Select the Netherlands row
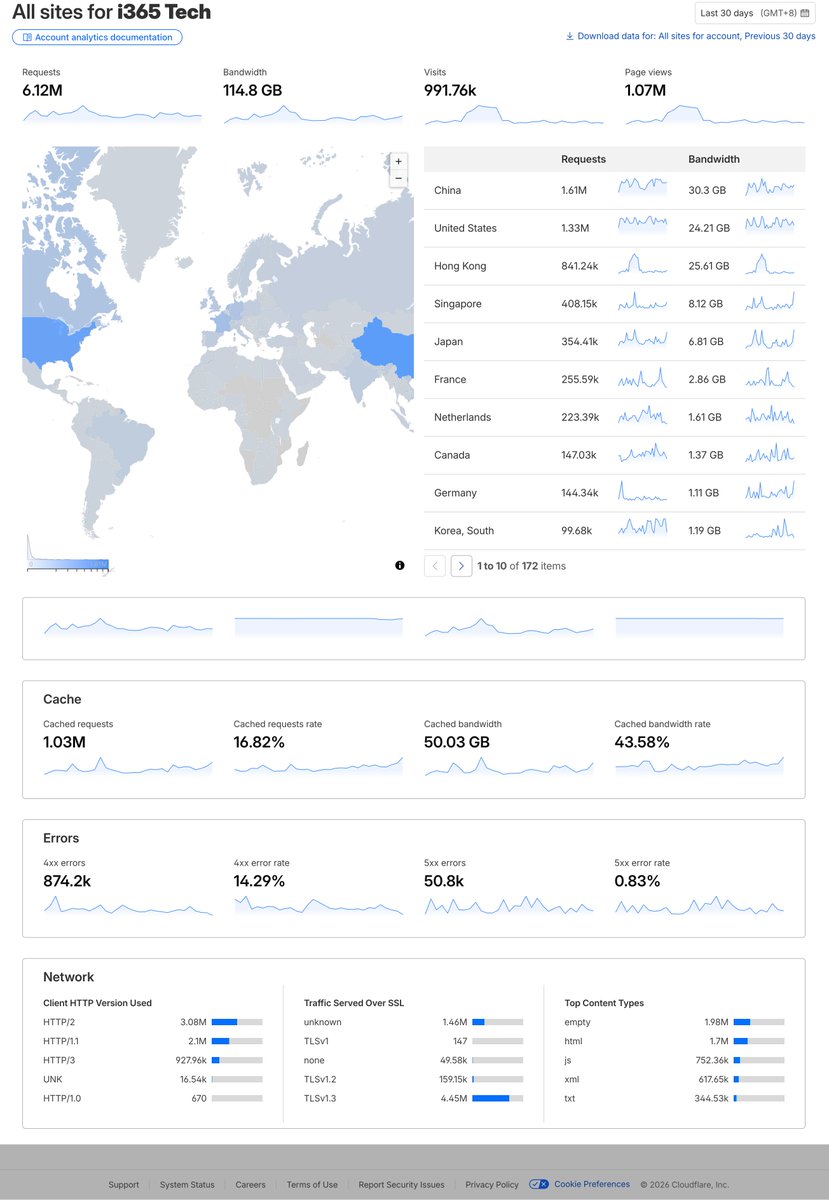829x1200 pixels. 615,417
